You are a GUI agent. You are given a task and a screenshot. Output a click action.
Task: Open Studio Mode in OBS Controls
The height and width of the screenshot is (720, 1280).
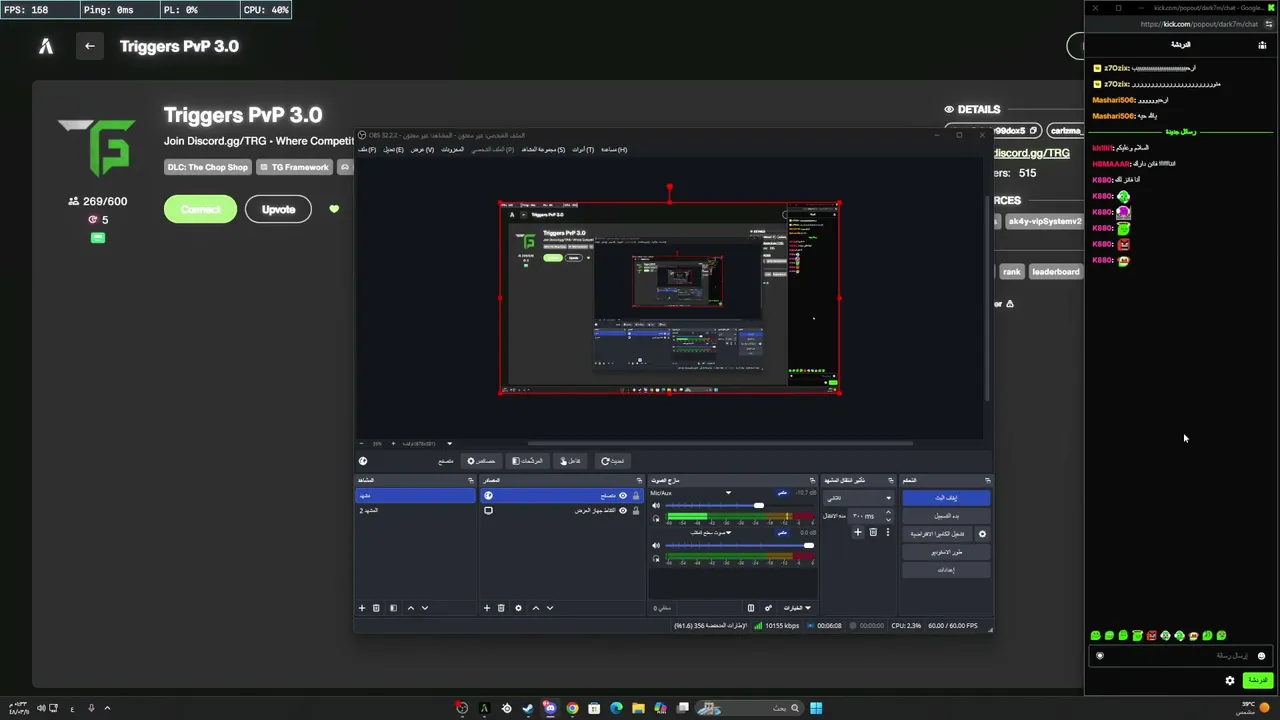point(946,552)
